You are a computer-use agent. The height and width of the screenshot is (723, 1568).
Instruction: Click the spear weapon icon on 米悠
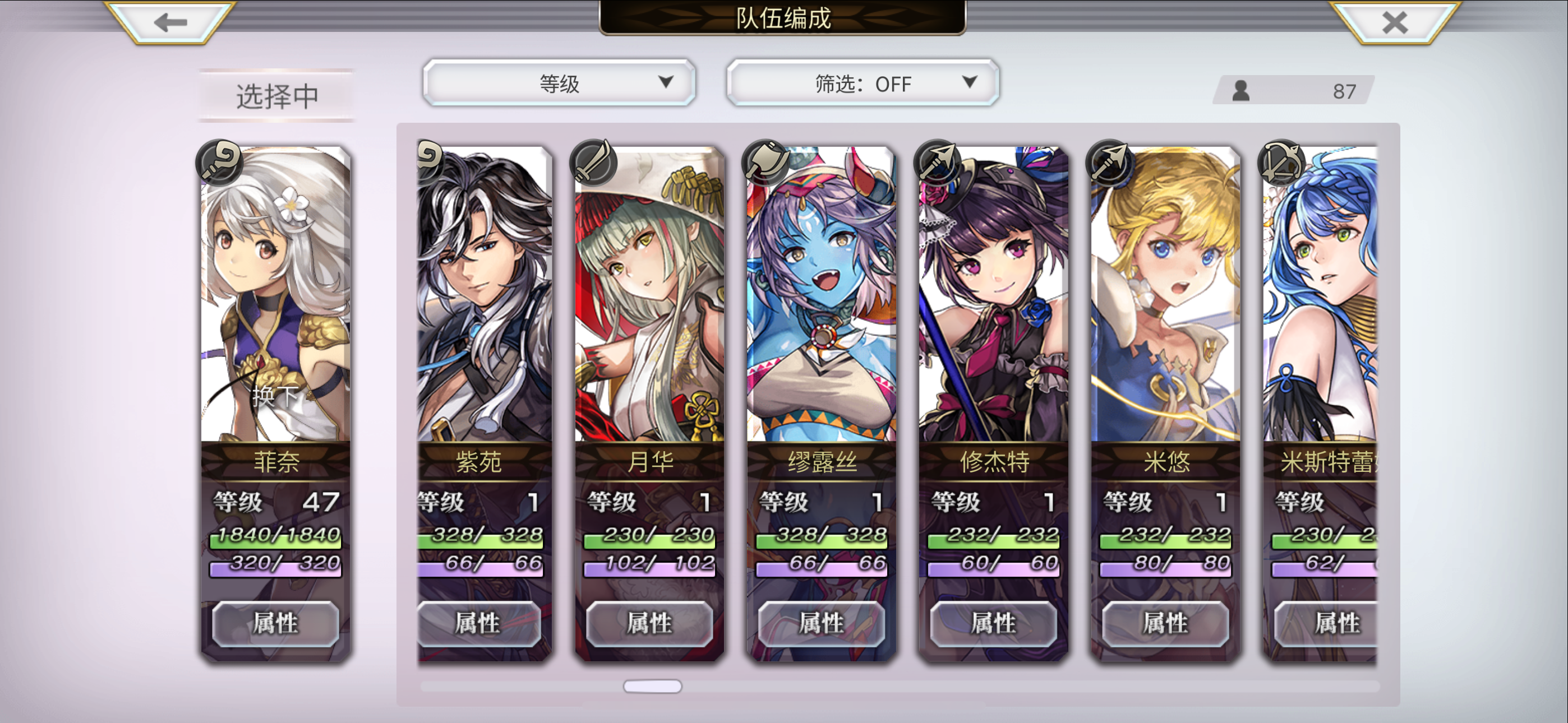click(1110, 162)
